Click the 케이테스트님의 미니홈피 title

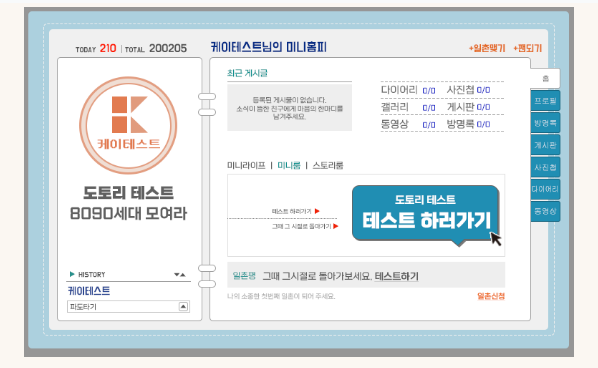pyautogui.click(x=268, y=47)
